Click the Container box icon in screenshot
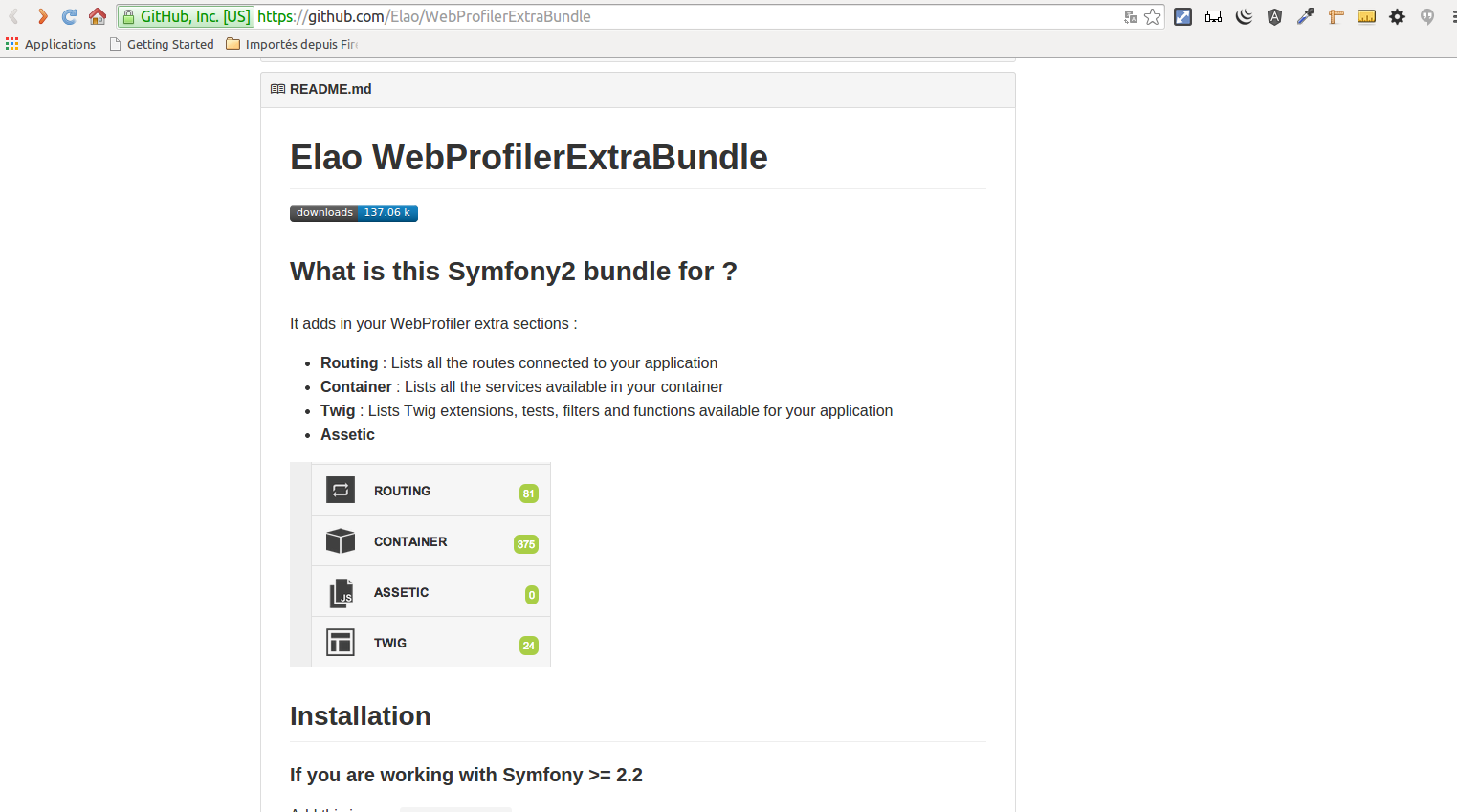Screen dimensions: 1457x812 click(x=341, y=541)
